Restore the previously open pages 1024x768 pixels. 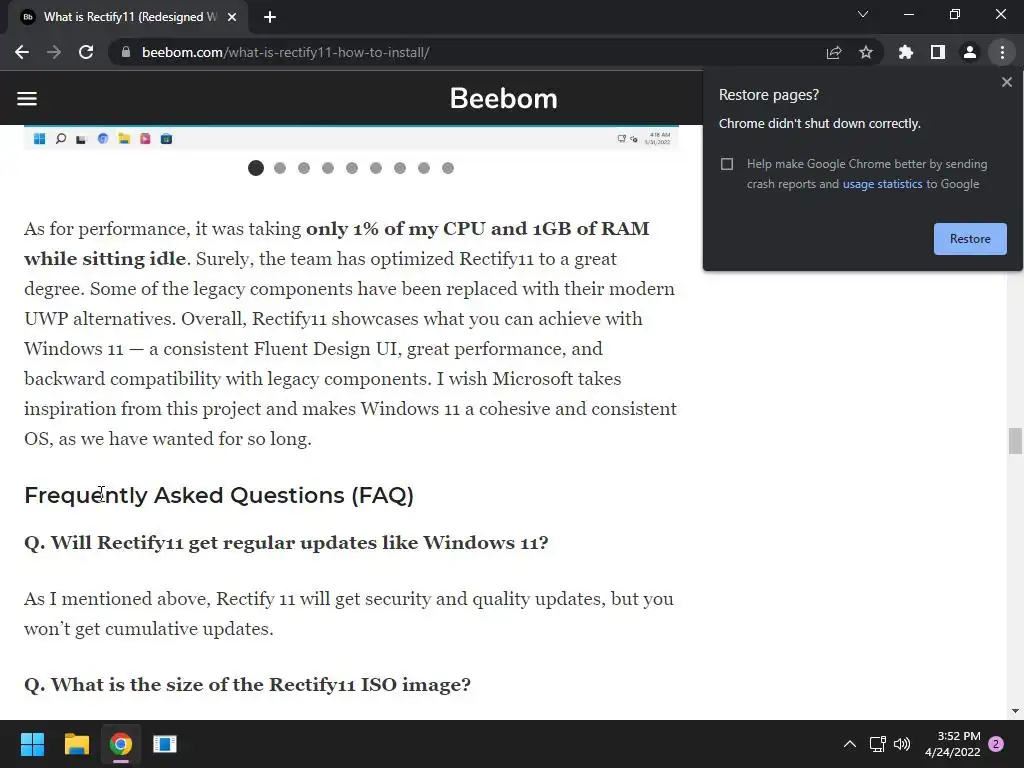(x=970, y=239)
